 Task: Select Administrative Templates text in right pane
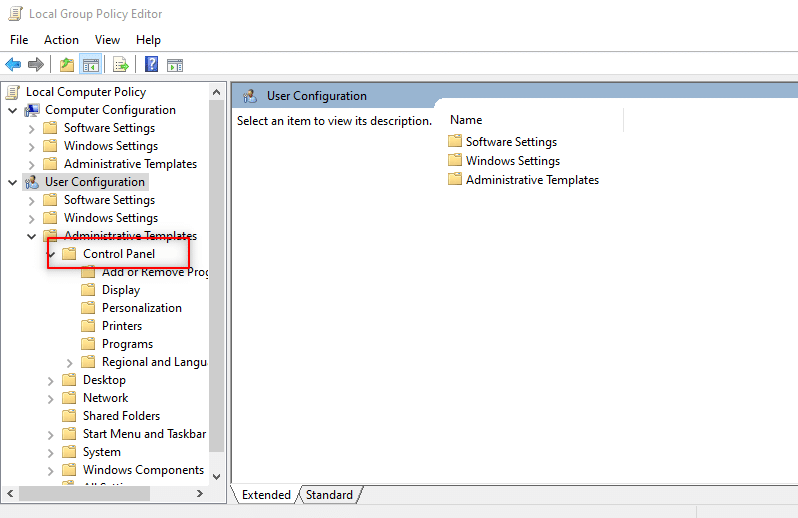tap(532, 180)
